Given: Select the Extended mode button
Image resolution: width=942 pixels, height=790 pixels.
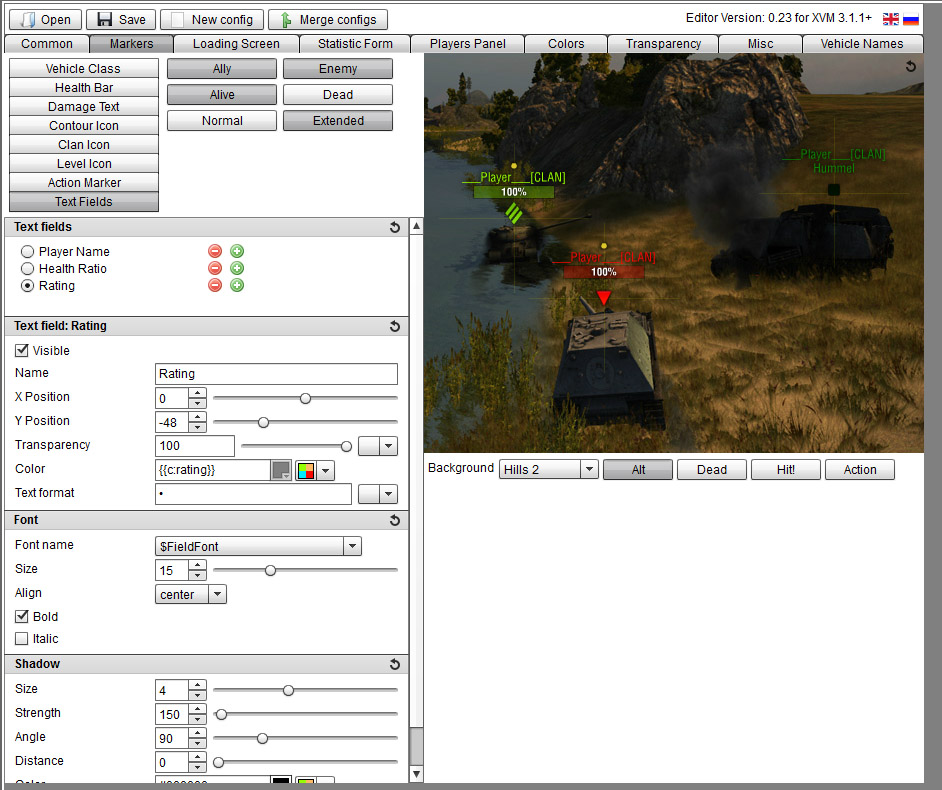Looking at the screenshot, I should (x=338, y=120).
